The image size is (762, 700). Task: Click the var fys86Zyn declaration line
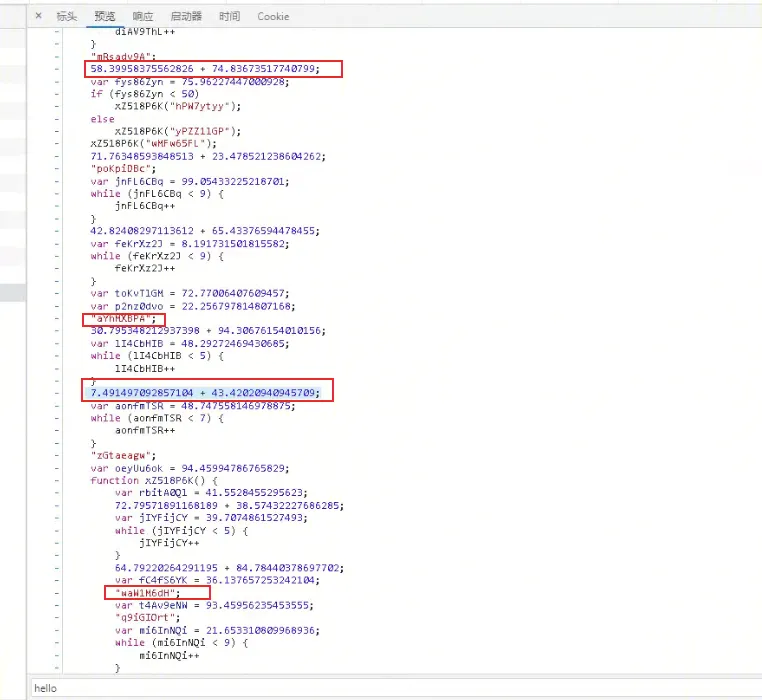pos(202,82)
